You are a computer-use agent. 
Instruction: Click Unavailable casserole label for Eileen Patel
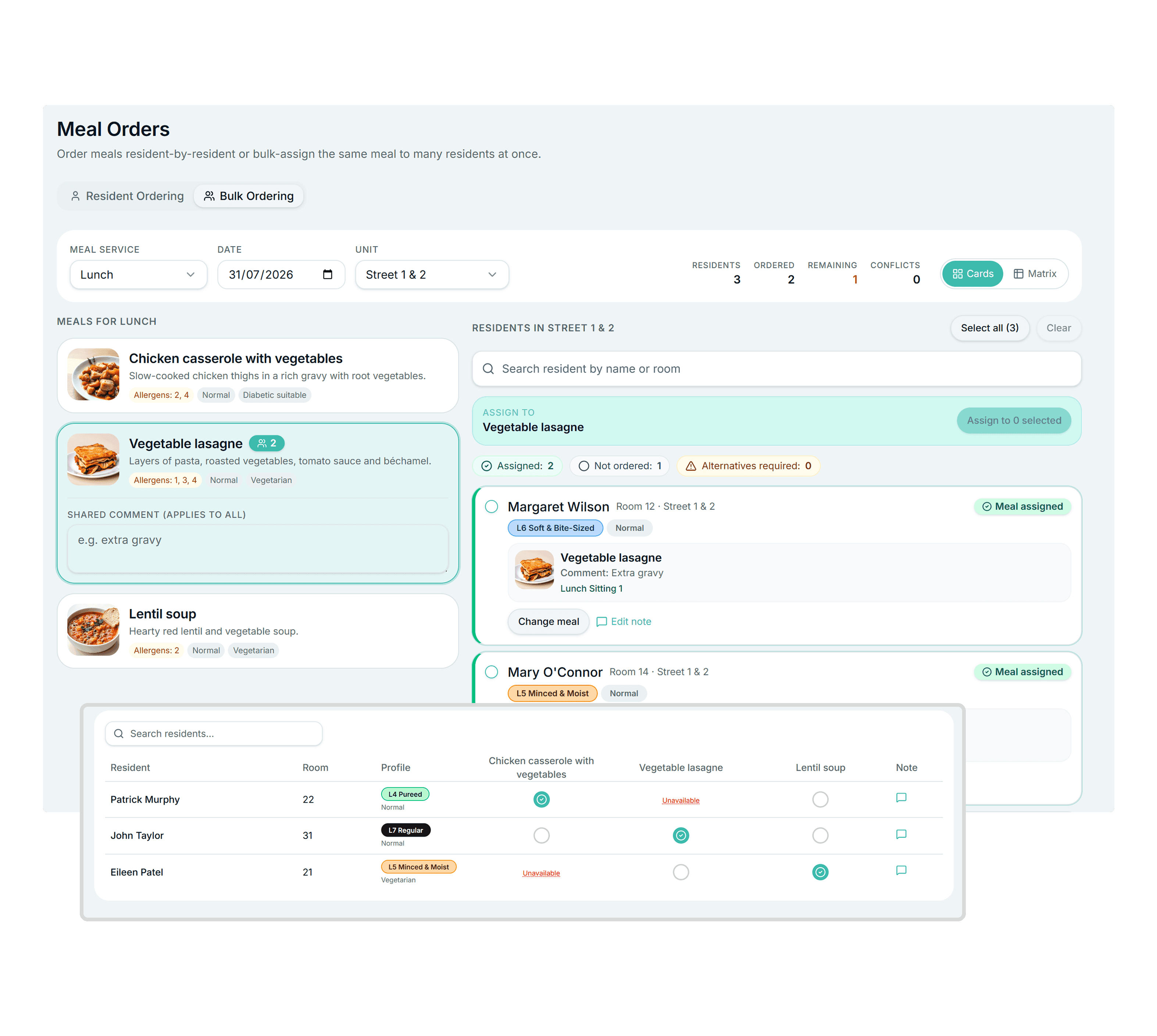pos(542,873)
